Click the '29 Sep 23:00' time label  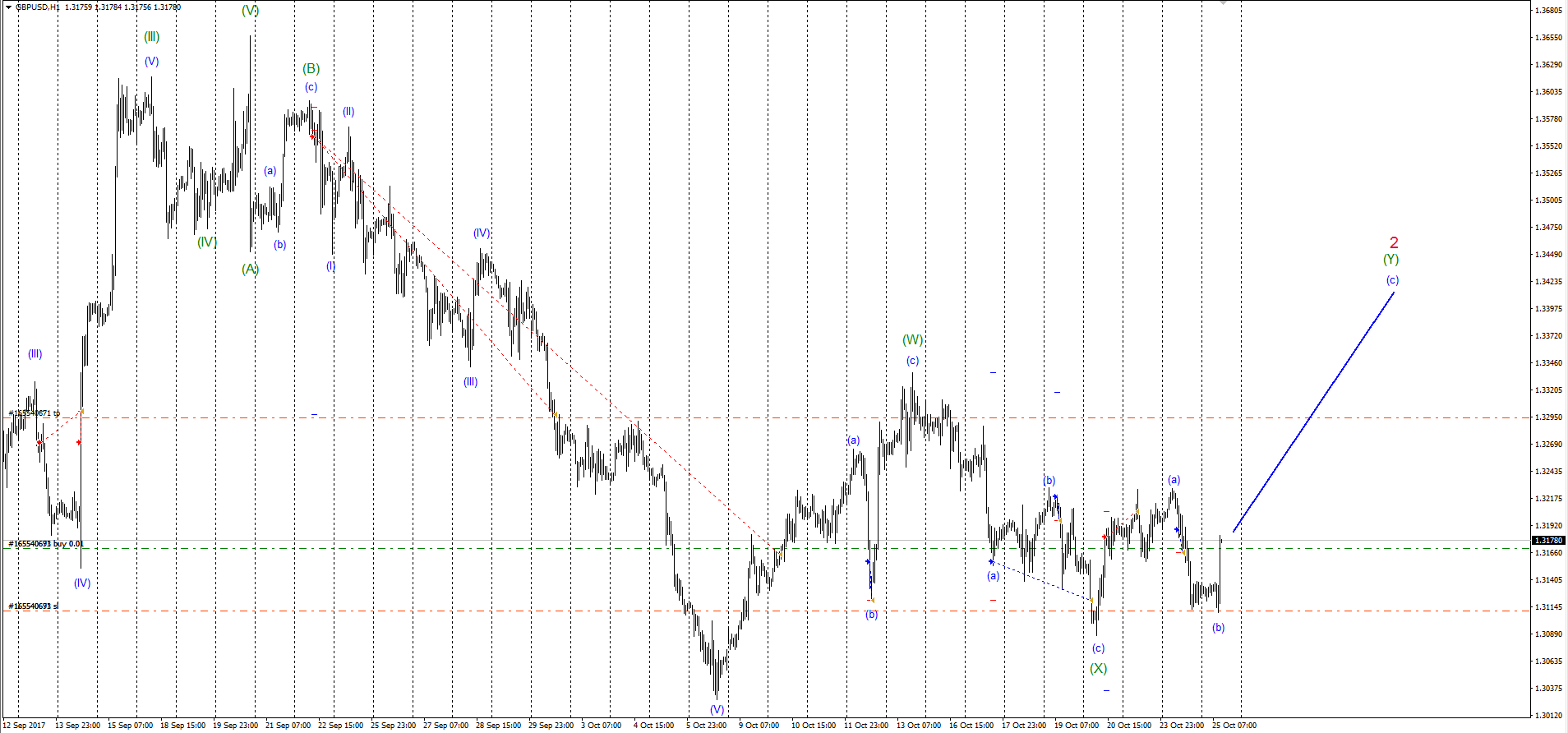click(551, 726)
